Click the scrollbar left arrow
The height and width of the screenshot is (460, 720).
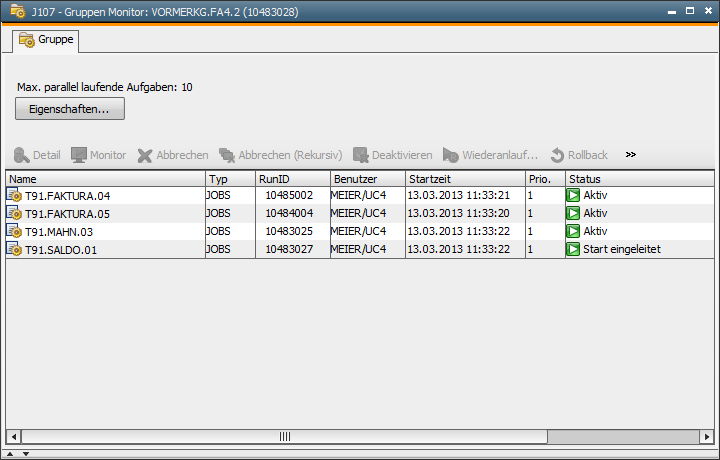point(13,437)
